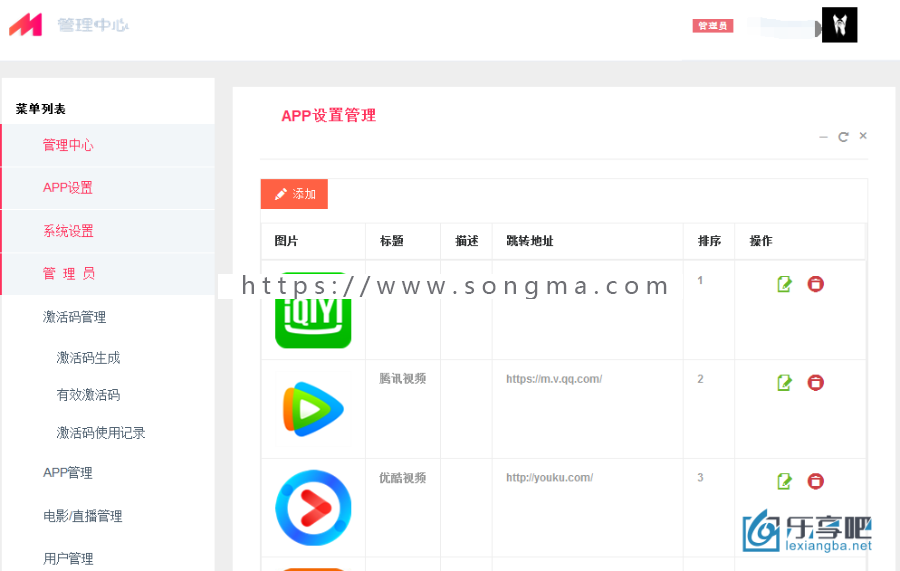900x571 pixels.
Task: Click the 排序 column header
Action: coord(709,241)
